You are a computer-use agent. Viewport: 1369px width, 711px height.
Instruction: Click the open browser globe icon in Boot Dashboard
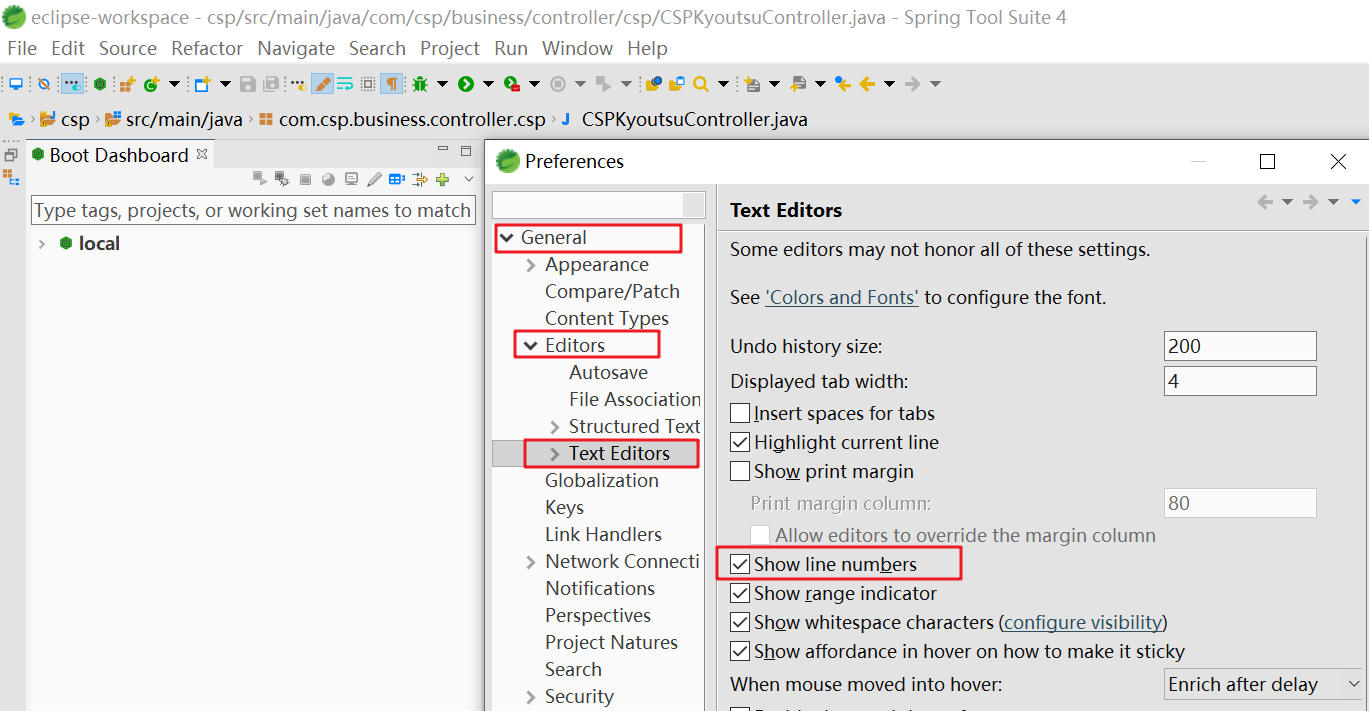click(328, 180)
